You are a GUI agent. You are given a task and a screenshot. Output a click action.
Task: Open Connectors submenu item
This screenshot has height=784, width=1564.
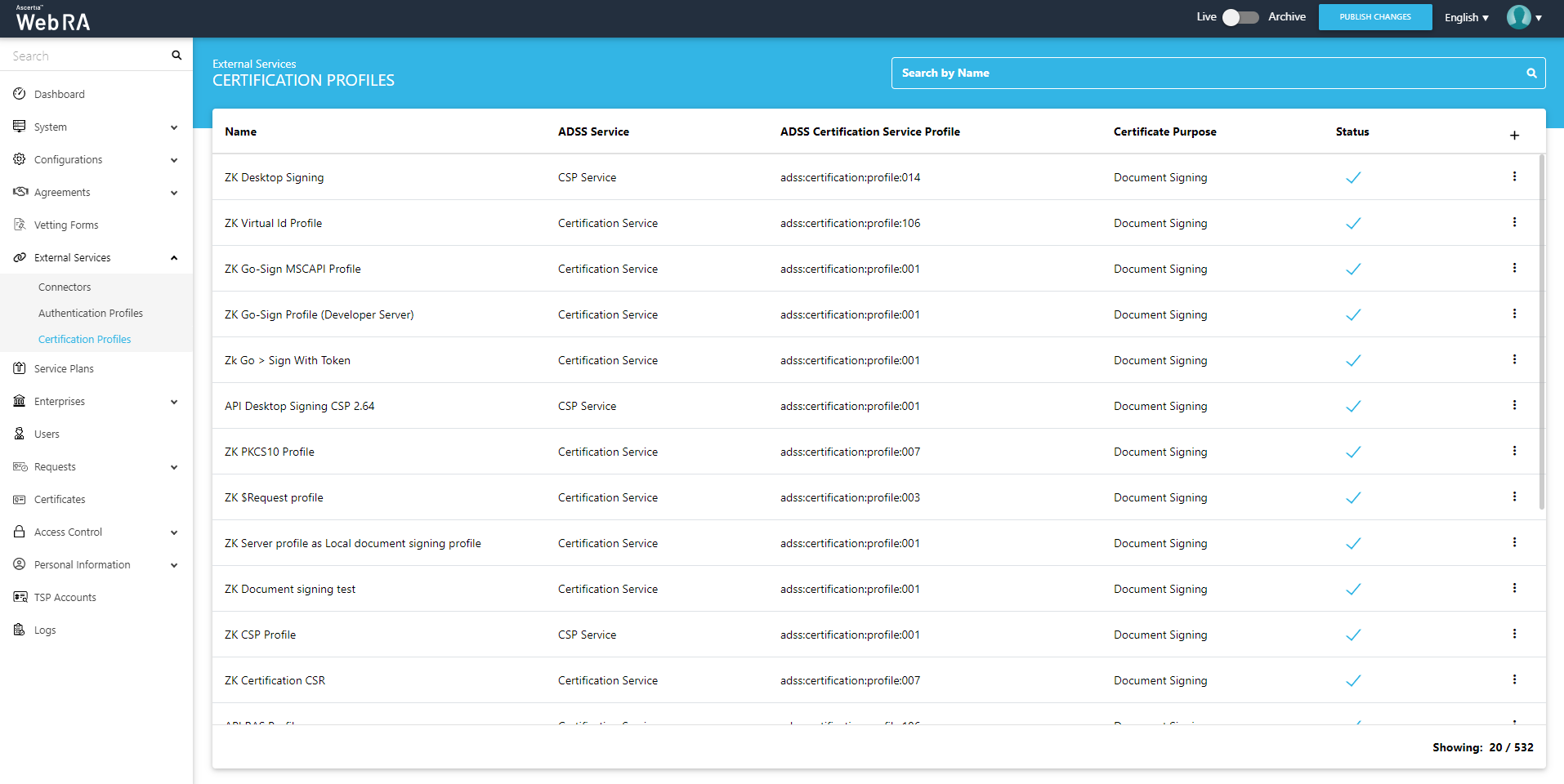point(65,287)
